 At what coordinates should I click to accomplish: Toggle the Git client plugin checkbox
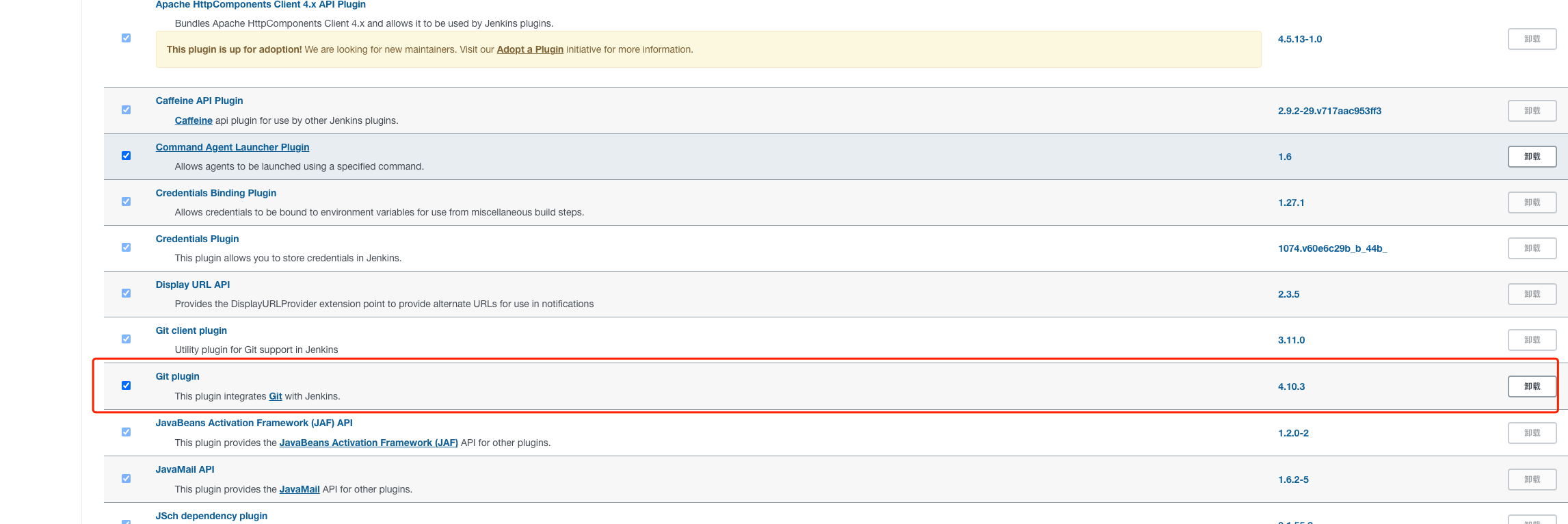pos(126,339)
